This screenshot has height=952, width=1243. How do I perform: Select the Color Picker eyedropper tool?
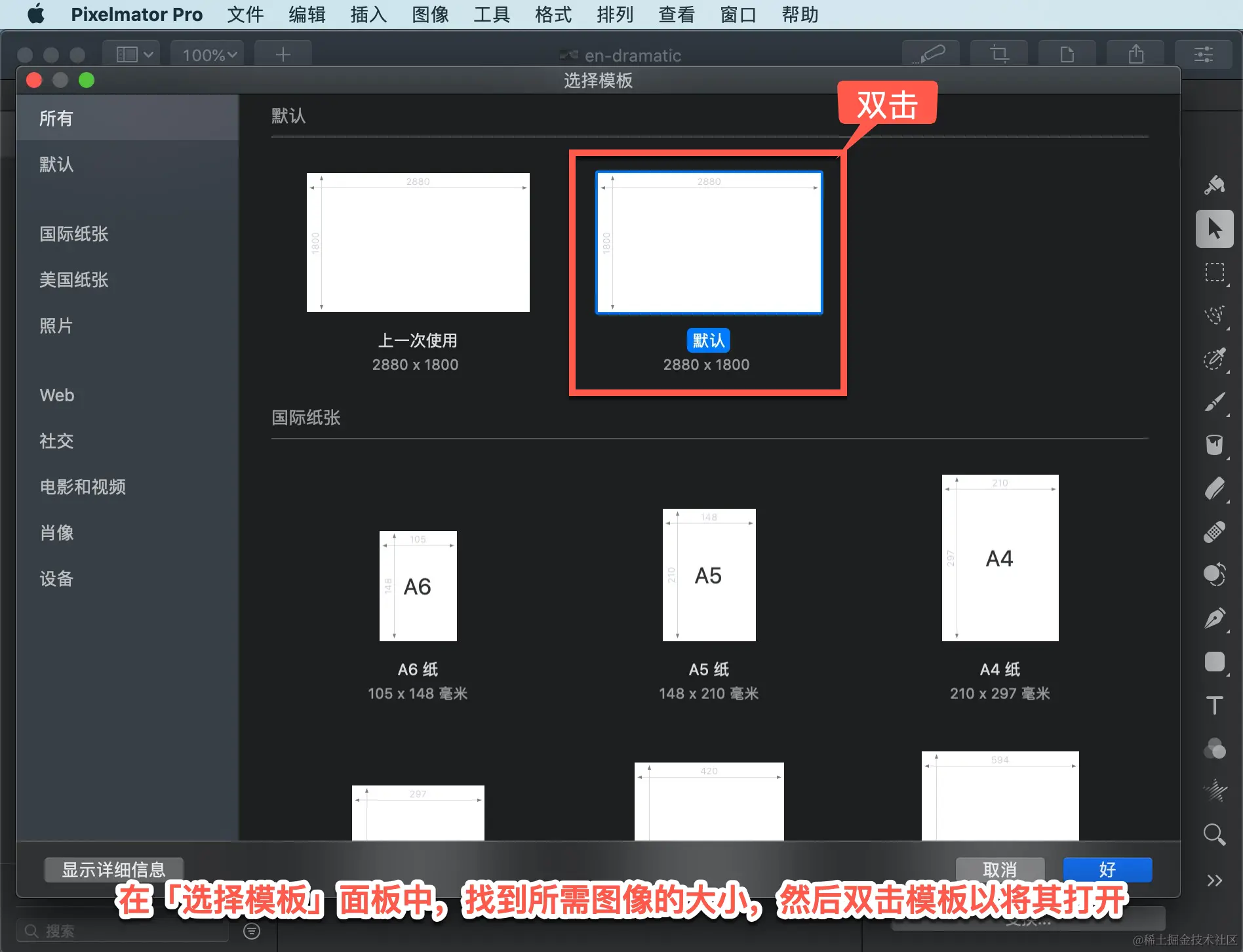pos(1214,359)
